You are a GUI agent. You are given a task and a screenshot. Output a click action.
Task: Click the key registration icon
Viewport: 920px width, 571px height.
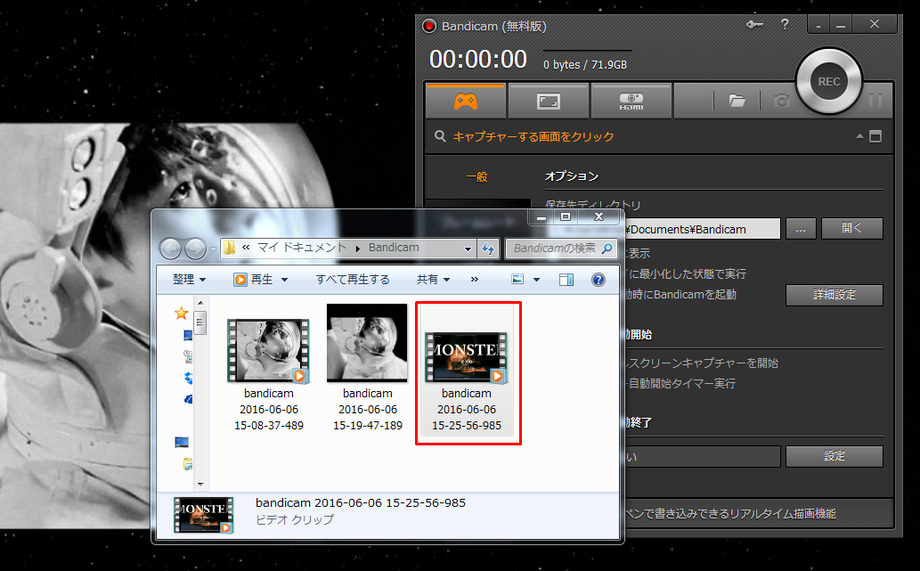[754, 25]
